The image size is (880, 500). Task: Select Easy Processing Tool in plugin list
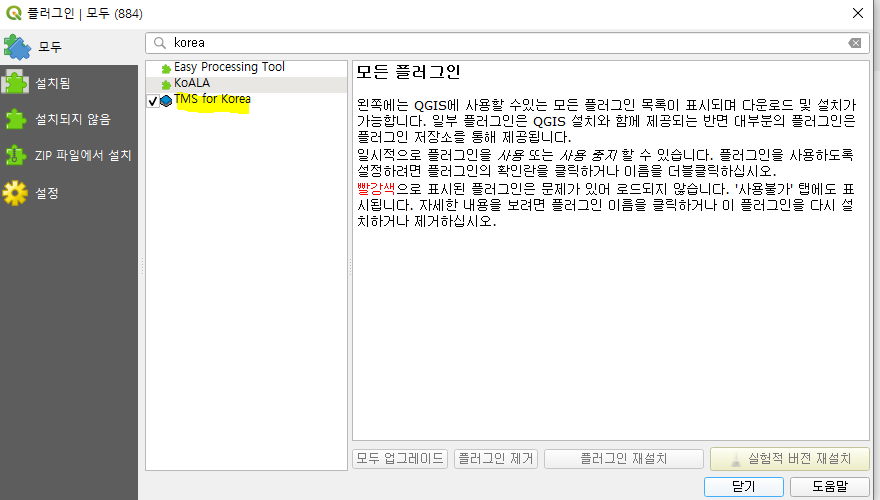(x=246, y=67)
